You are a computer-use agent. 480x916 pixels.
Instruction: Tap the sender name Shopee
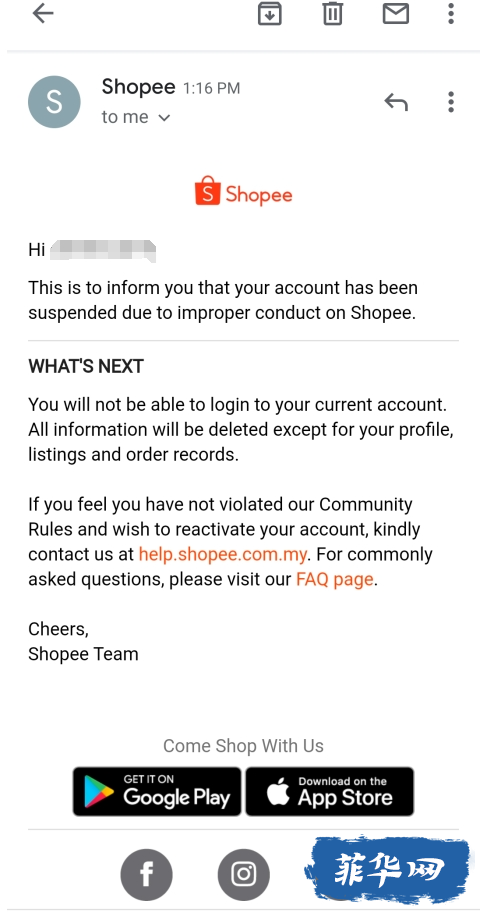138,87
